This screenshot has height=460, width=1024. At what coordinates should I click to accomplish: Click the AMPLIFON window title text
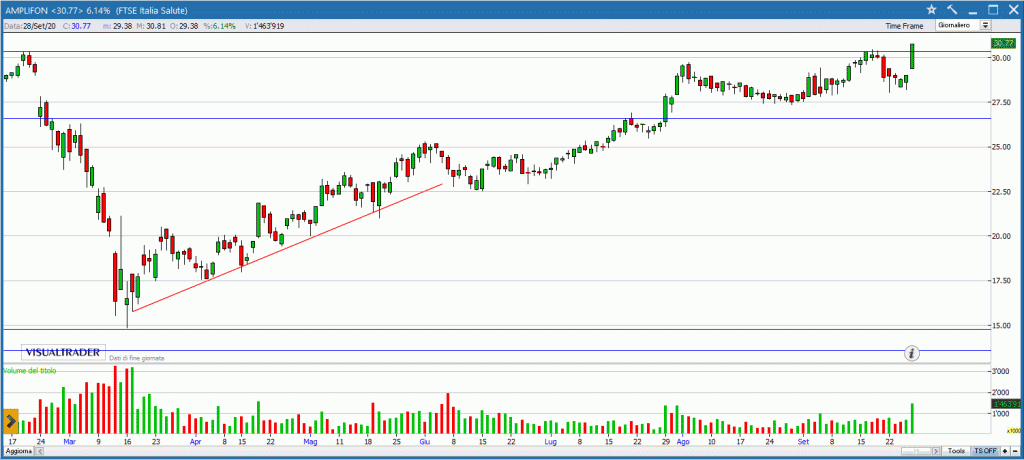[96, 9]
